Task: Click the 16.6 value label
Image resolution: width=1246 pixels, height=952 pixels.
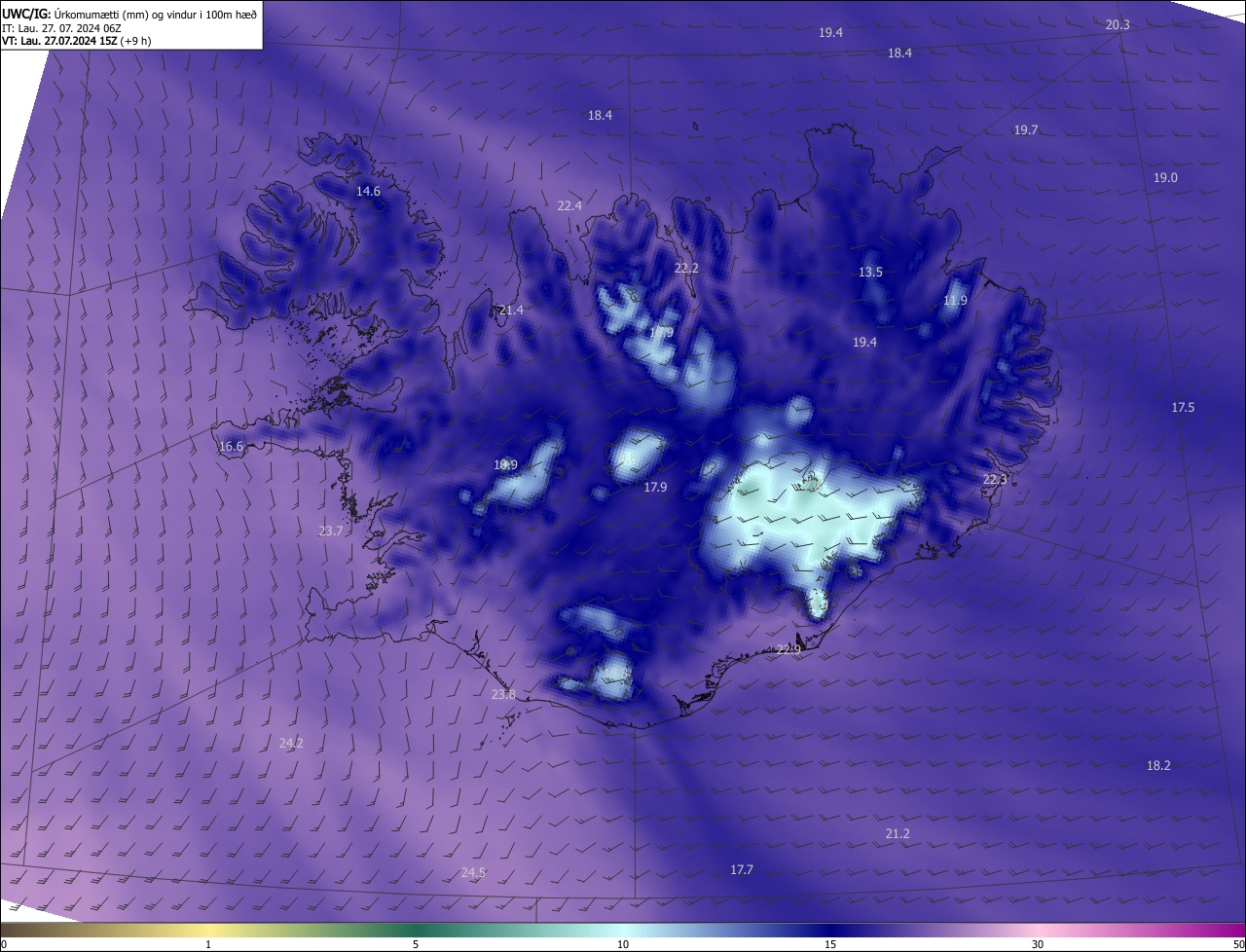Action: [x=231, y=447]
